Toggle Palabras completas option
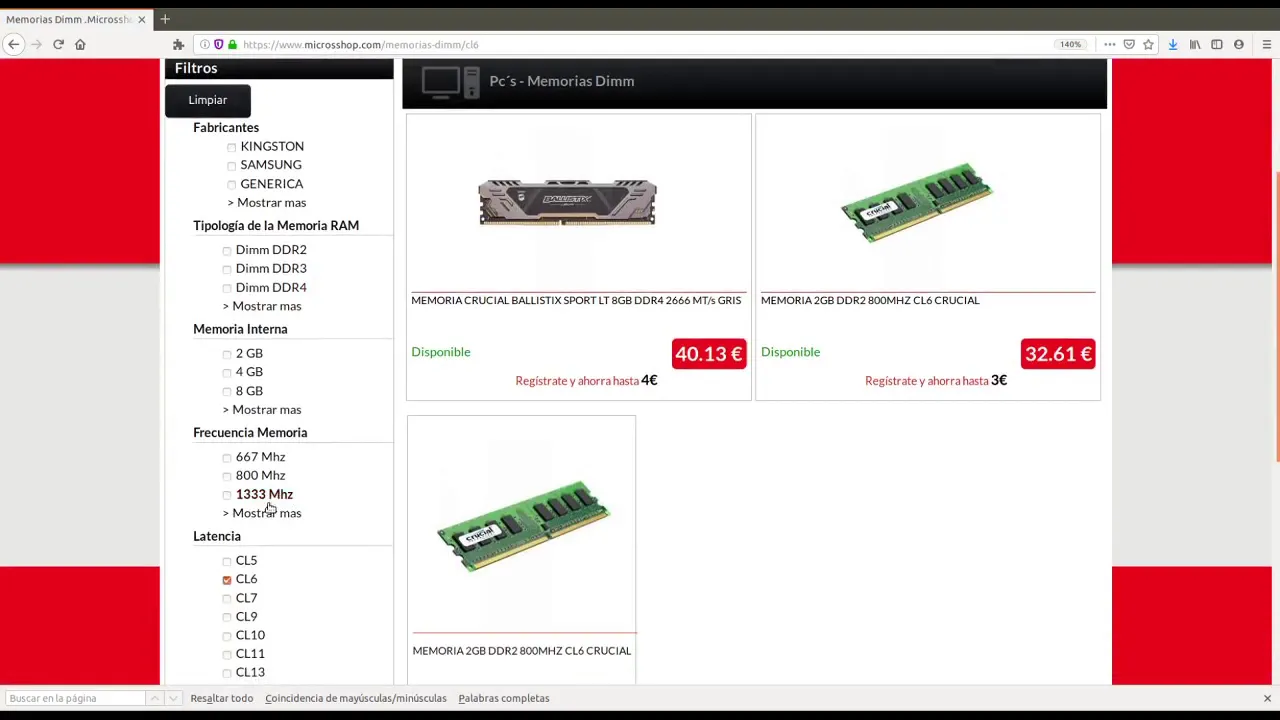This screenshot has width=1280, height=720. (x=504, y=698)
